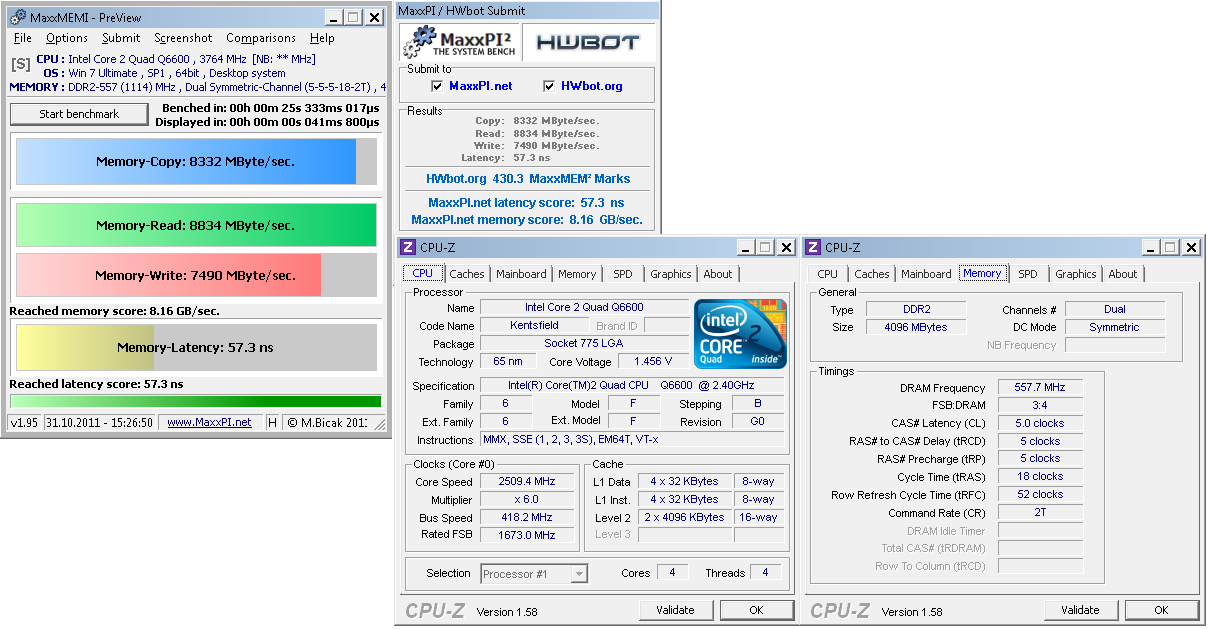Click the date 31.10.2011 - 15:26:50 in status bar
This screenshot has width=1208, height=629.
(99, 422)
